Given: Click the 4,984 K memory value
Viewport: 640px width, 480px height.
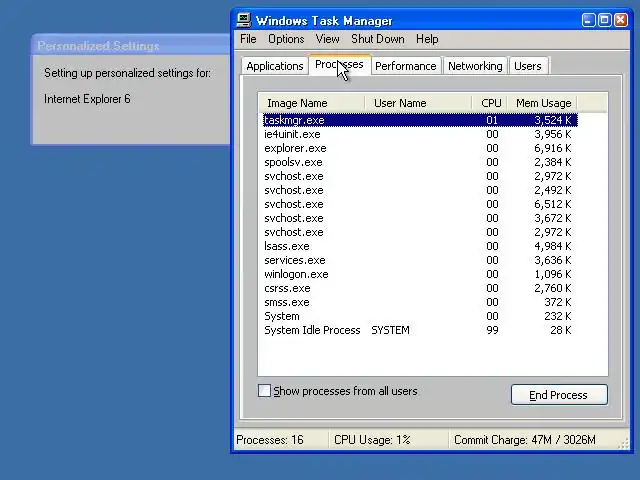Looking at the screenshot, I should coord(553,246).
